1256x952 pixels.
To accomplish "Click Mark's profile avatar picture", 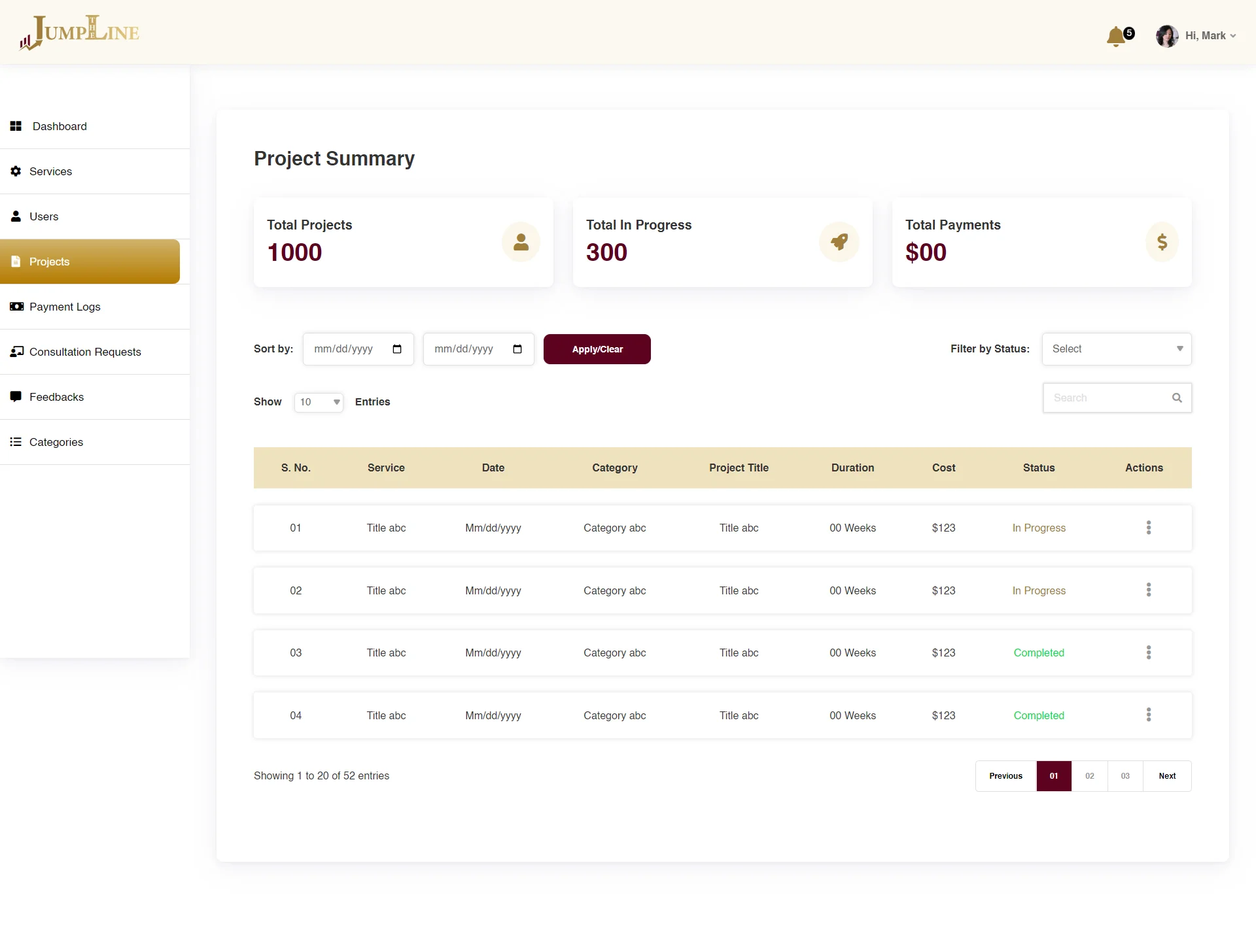I will coord(1166,36).
